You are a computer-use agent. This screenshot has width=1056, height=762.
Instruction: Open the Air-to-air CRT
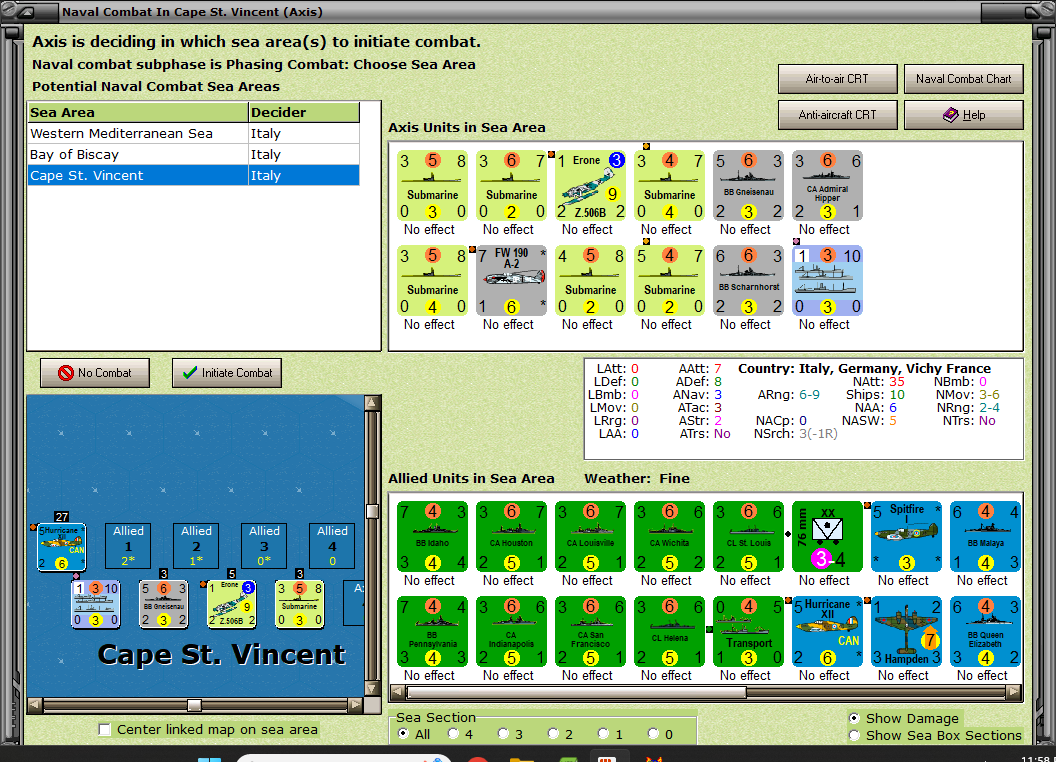coord(837,79)
